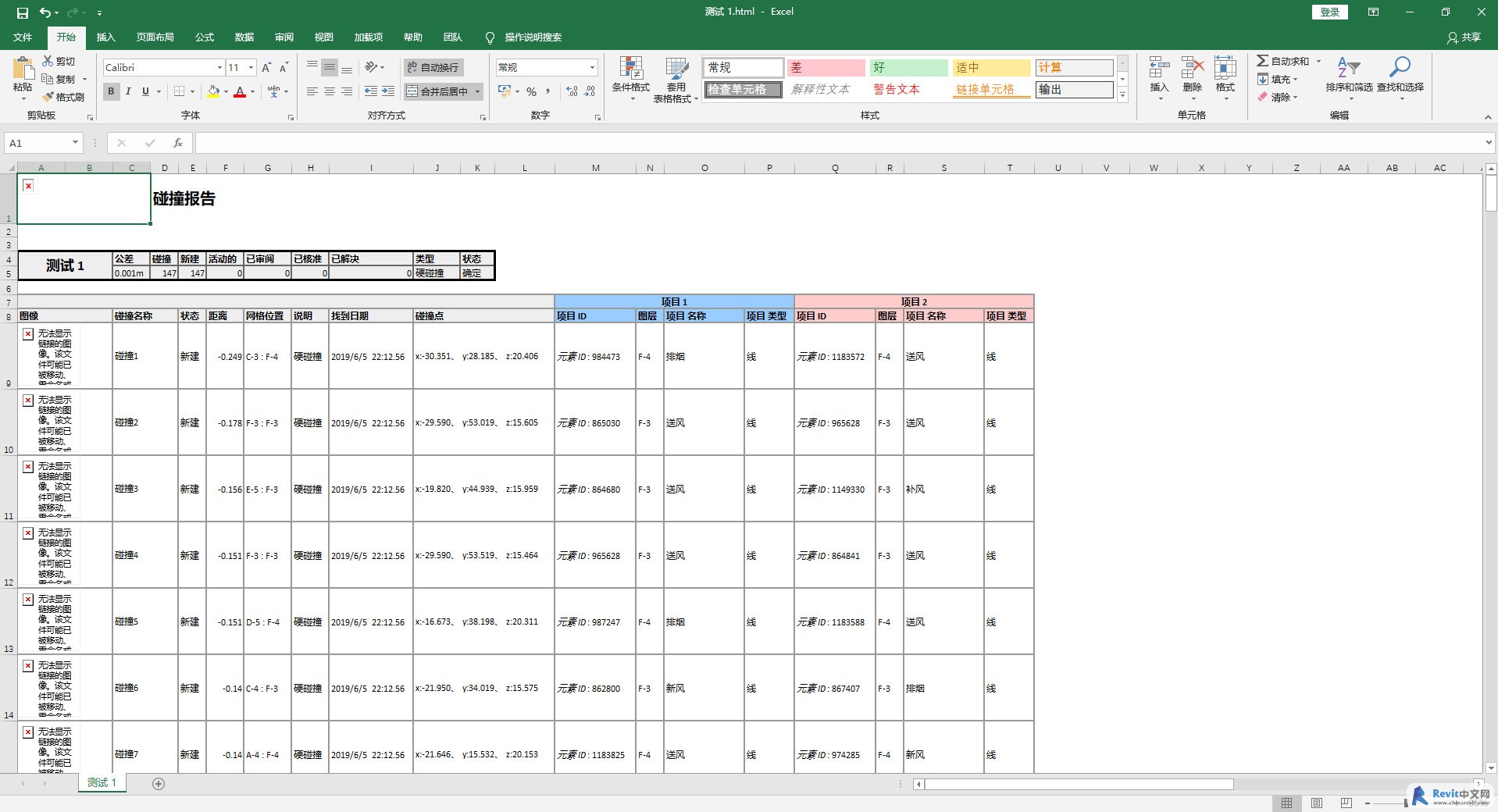
Task: Expand the font color dropdown arrow
Action: pos(252,92)
